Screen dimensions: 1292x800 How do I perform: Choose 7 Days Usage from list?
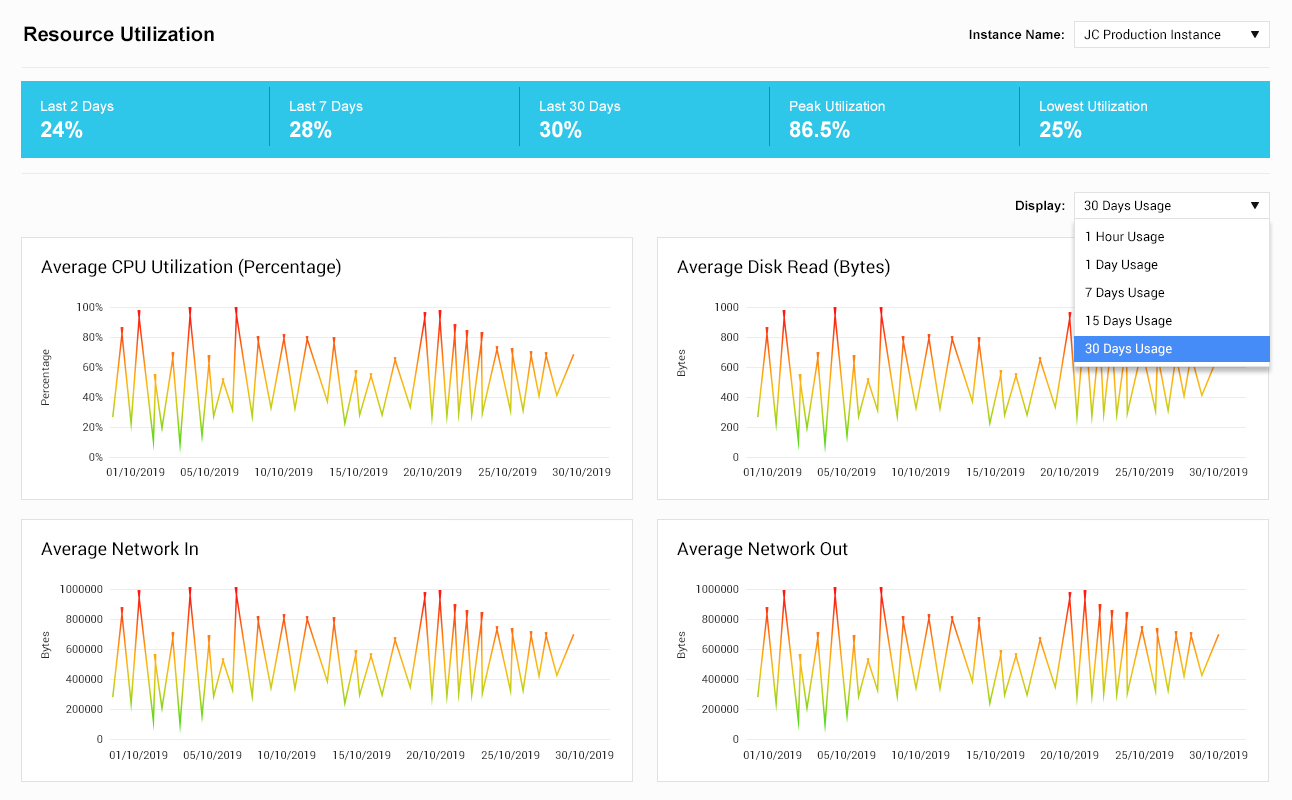(1171, 293)
